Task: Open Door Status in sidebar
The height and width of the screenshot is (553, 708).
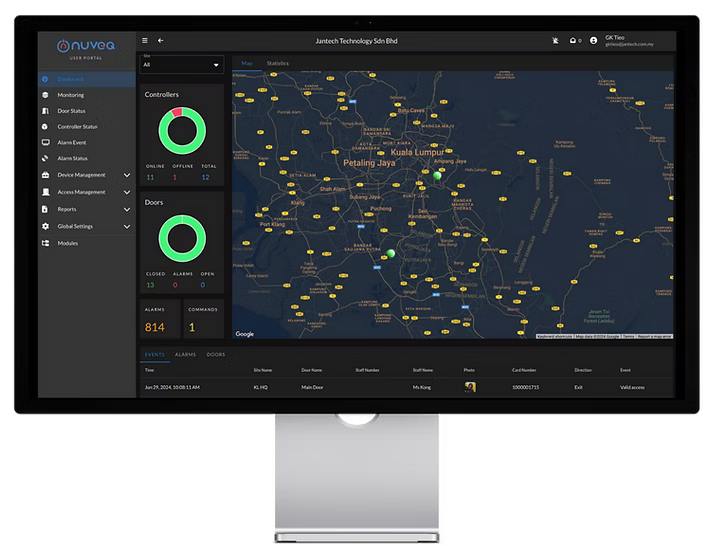Action: click(x=70, y=111)
